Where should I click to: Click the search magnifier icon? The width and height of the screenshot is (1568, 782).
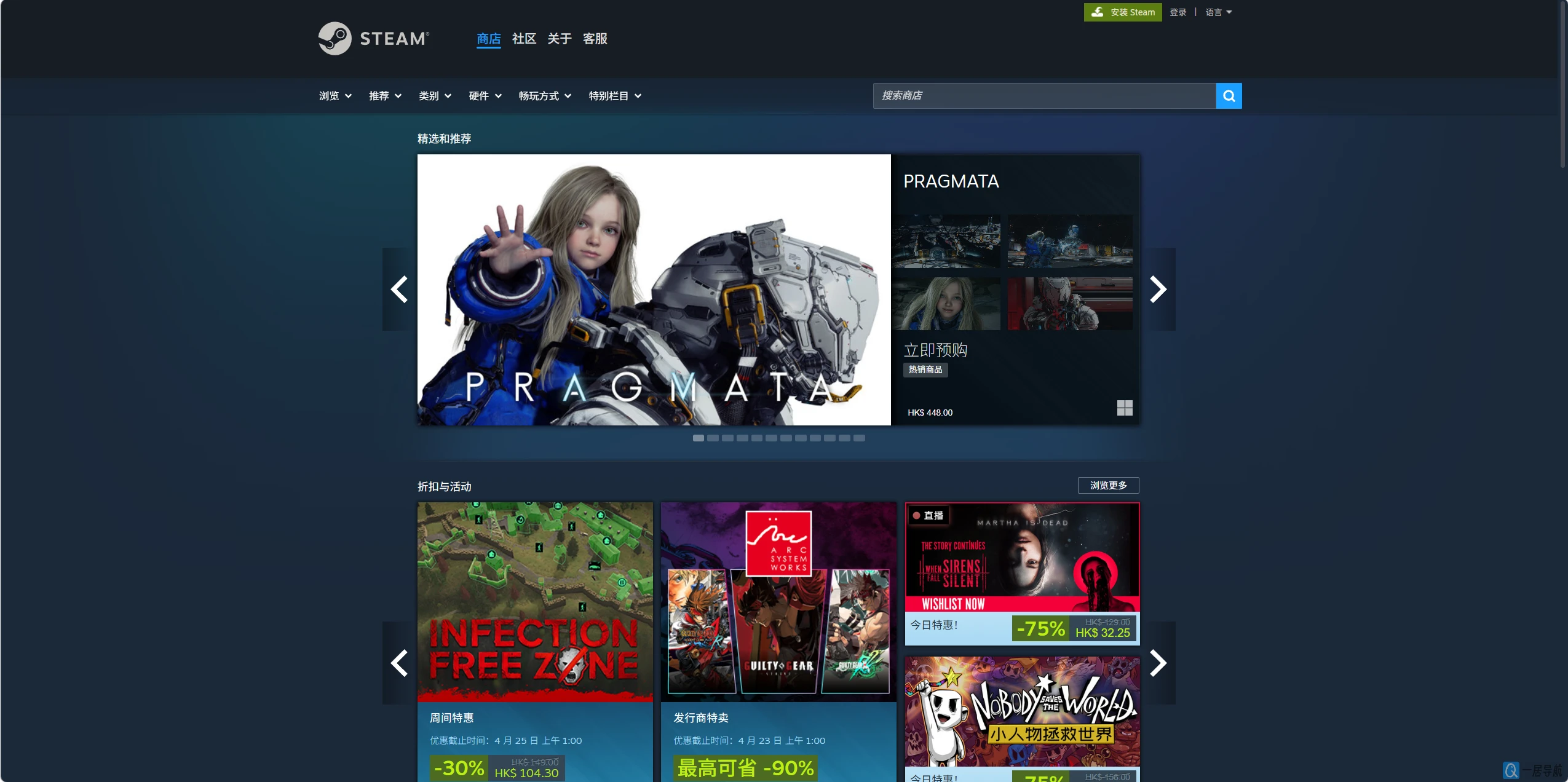pos(1229,95)
